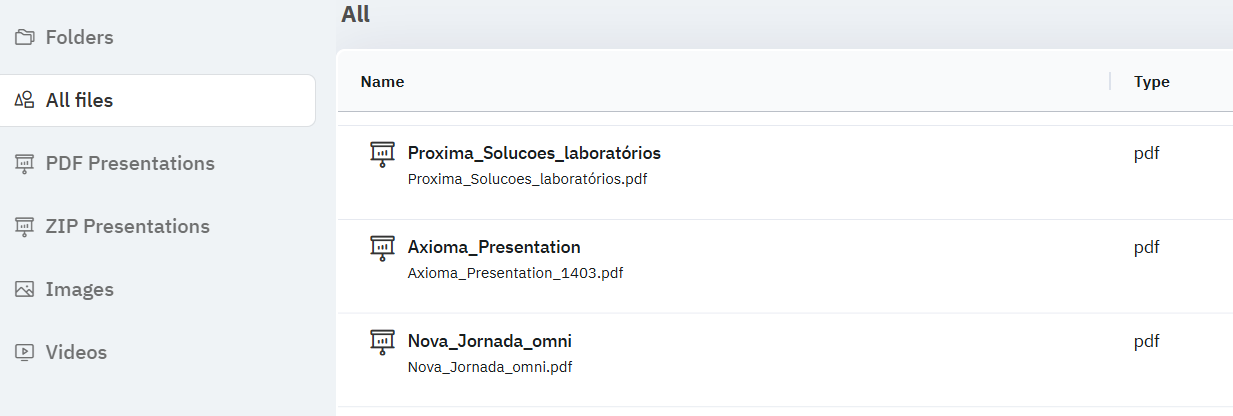Select the All files menu item
This screenshot has width=1233, height=416.
click(80, 100)
